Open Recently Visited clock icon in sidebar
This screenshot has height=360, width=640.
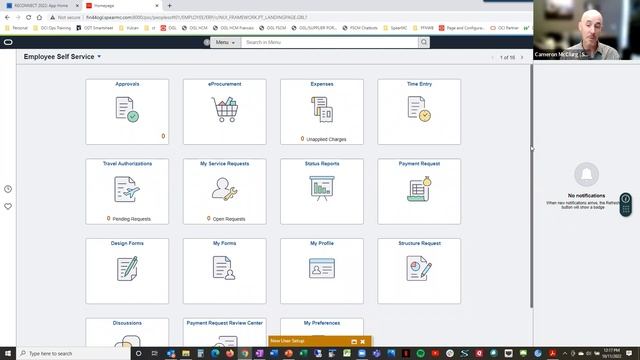(8, 189)
